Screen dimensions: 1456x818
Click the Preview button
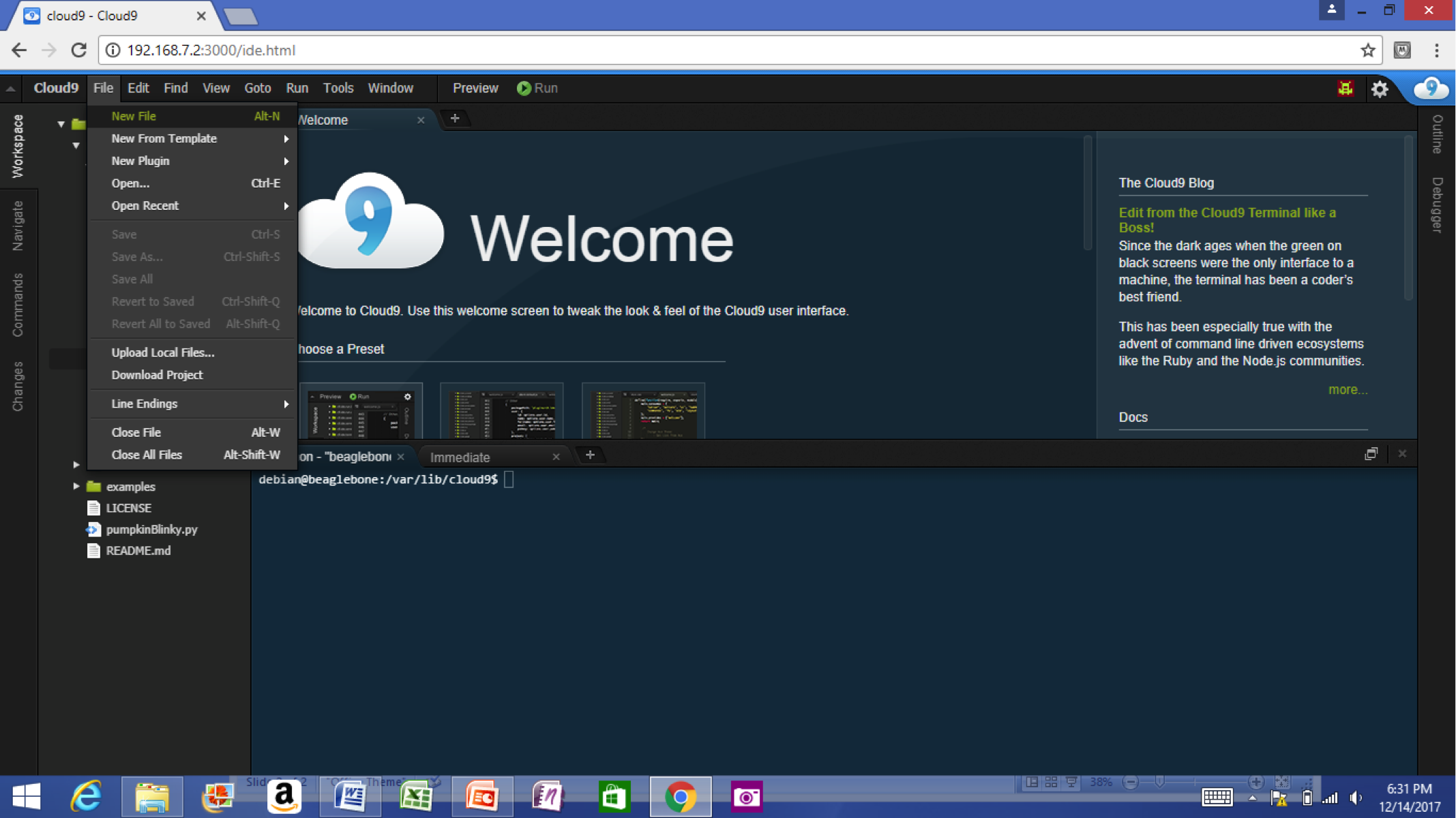[475, 88]
